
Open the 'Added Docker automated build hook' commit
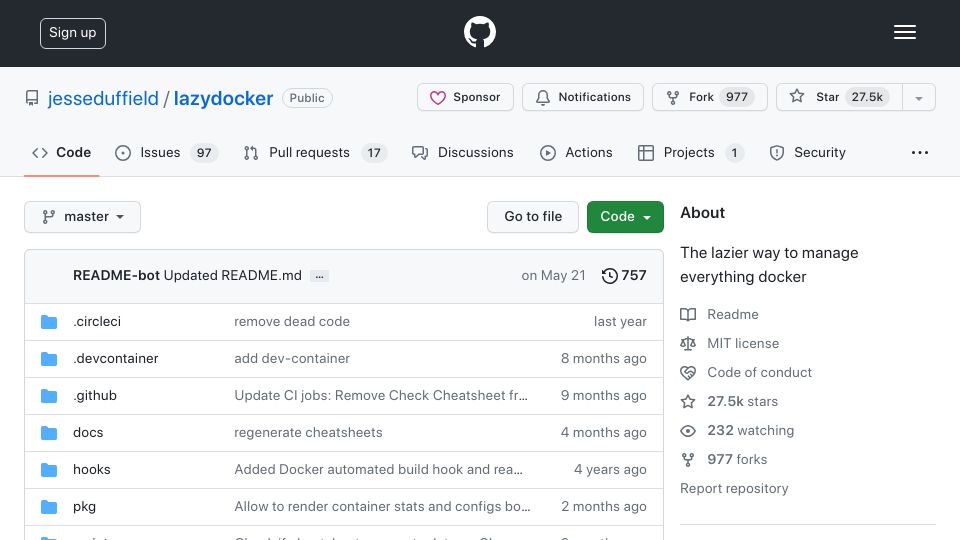point(378,470)
